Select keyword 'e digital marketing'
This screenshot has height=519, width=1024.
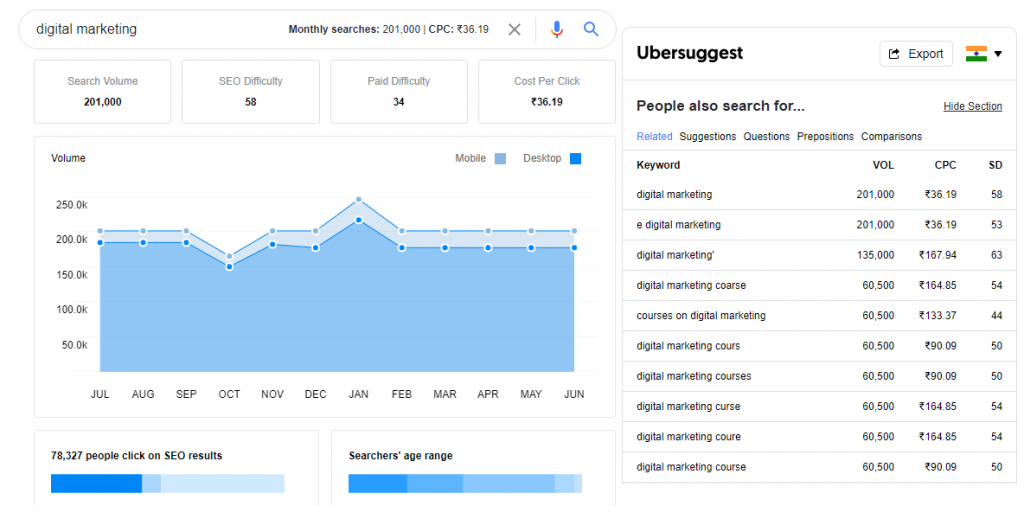coord(679,225)
